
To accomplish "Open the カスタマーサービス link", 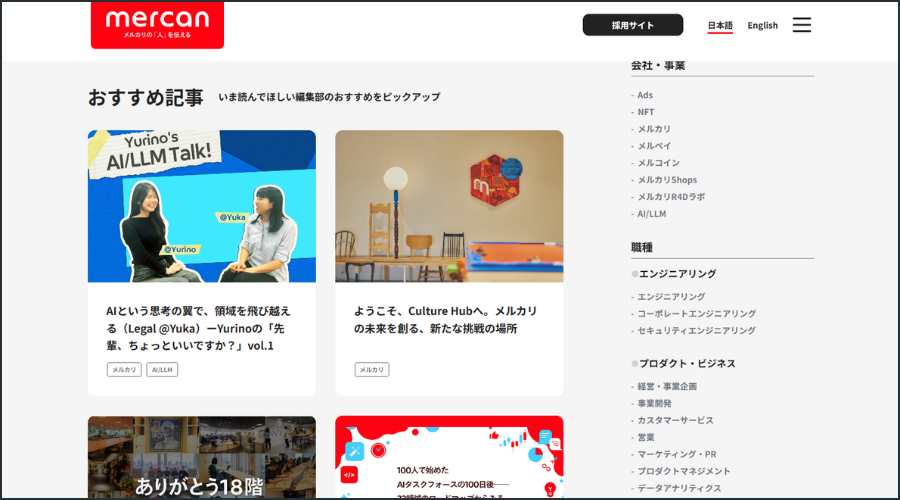I will 676,420.
